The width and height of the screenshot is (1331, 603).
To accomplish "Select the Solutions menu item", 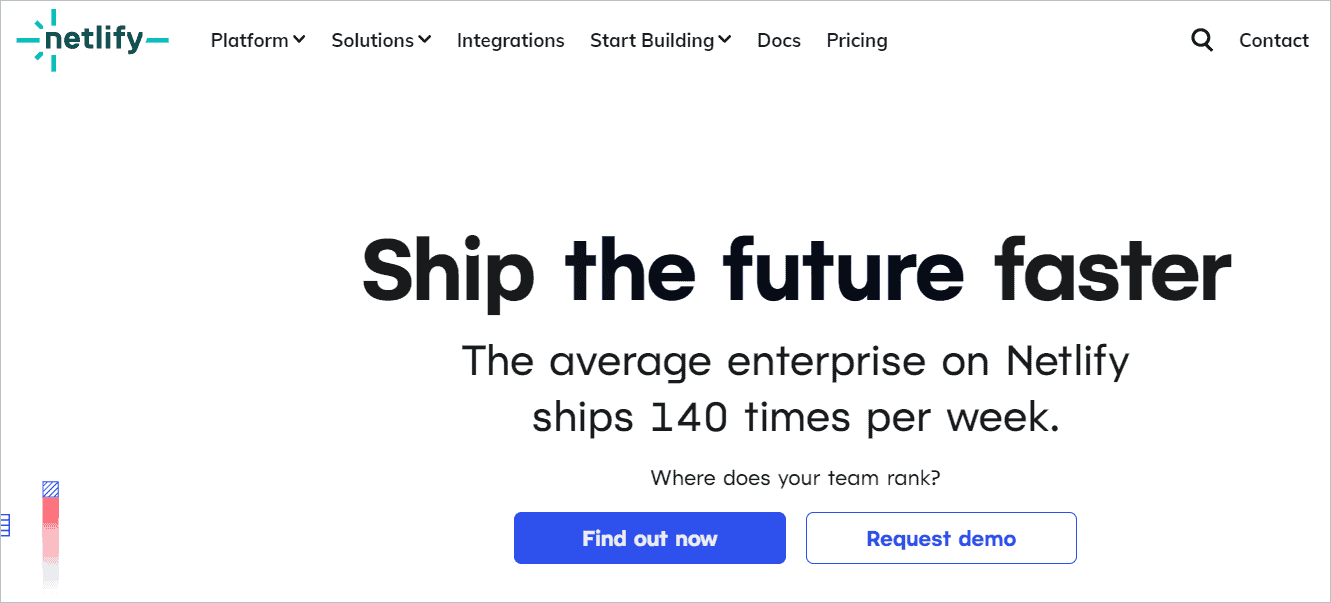I will coord(373,40).
